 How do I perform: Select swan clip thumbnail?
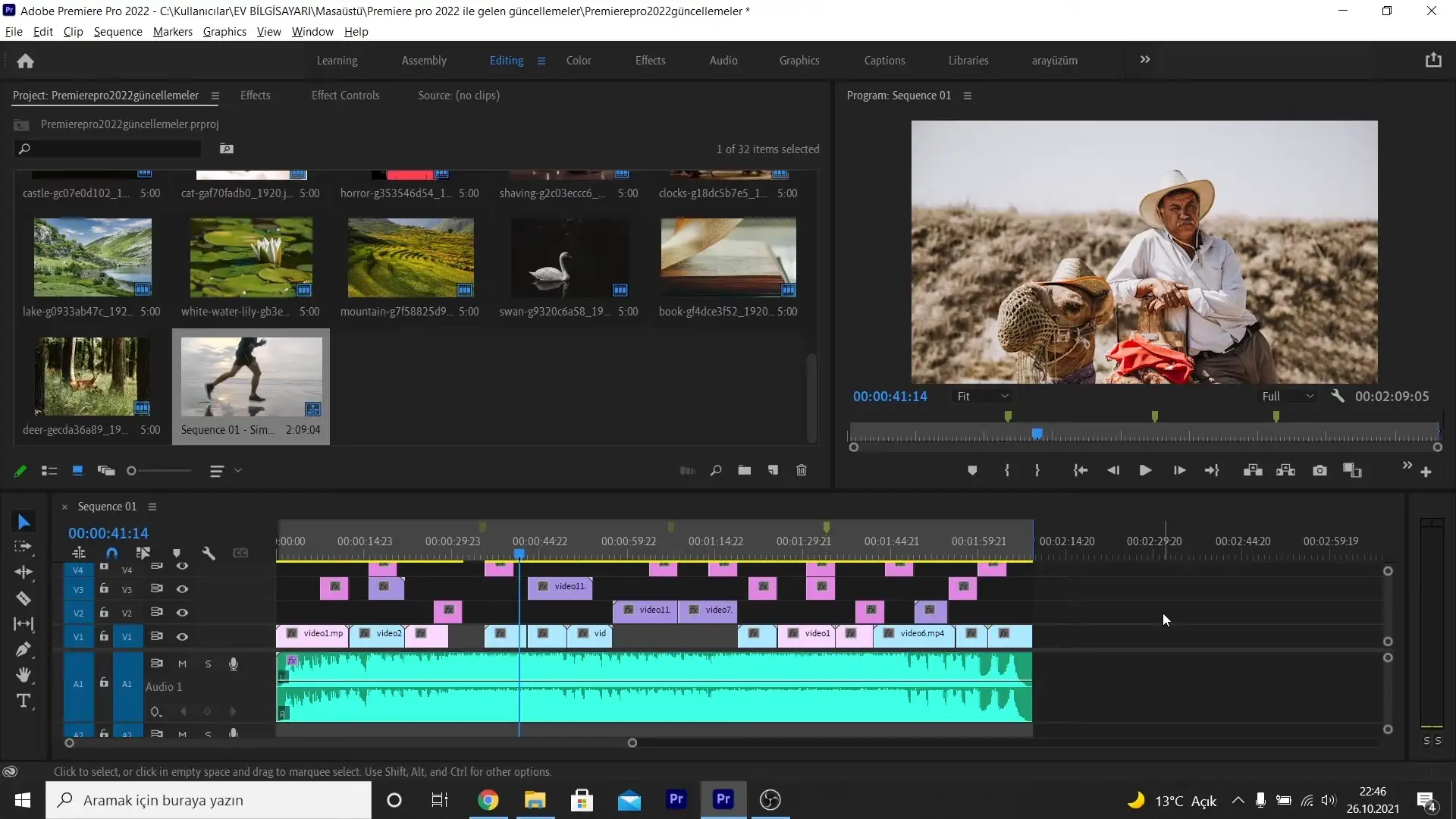[x=570, y=258]
